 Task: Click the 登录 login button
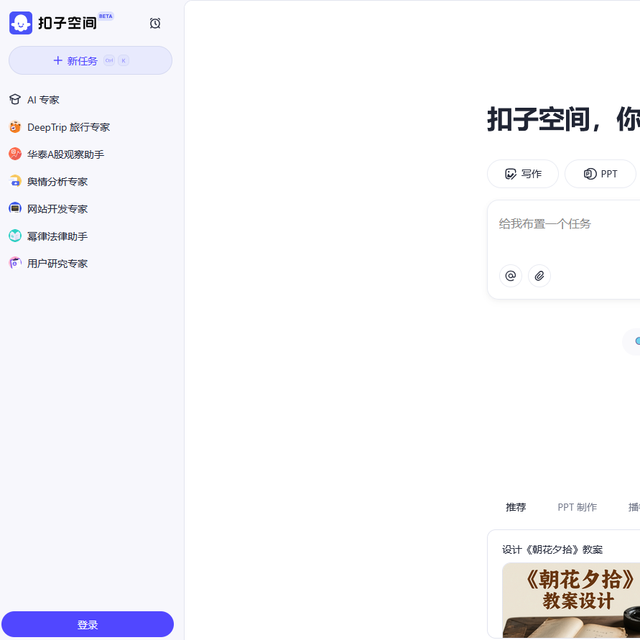[x=87, y=624]
